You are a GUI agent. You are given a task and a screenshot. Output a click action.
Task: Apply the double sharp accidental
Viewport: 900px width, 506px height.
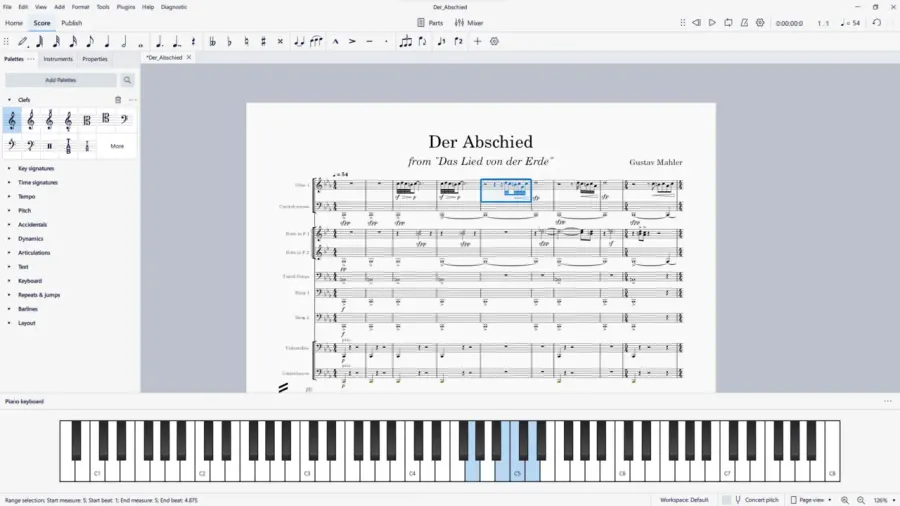click(x=280, y=41)
